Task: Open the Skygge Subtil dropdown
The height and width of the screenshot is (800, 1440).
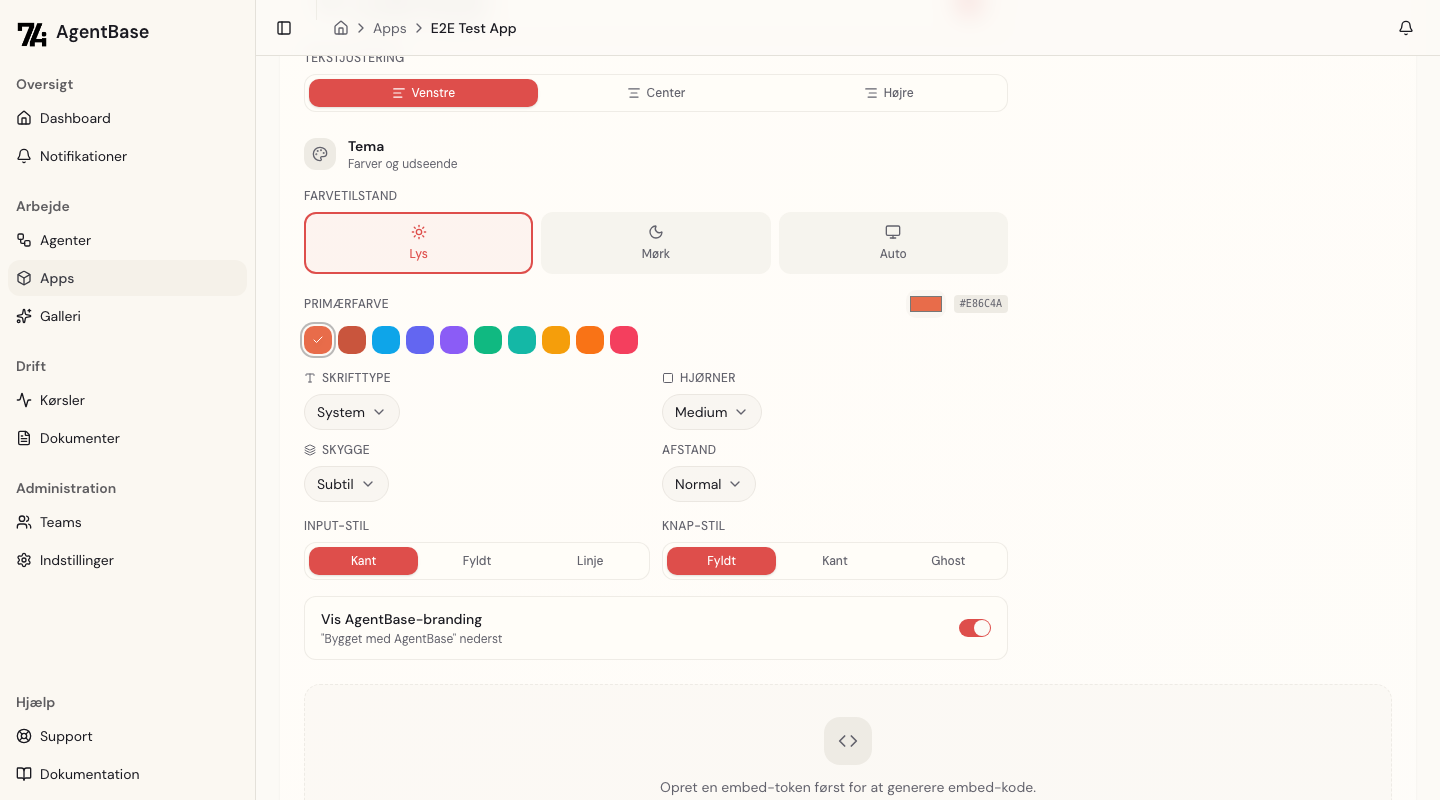Action: (346, 484)
